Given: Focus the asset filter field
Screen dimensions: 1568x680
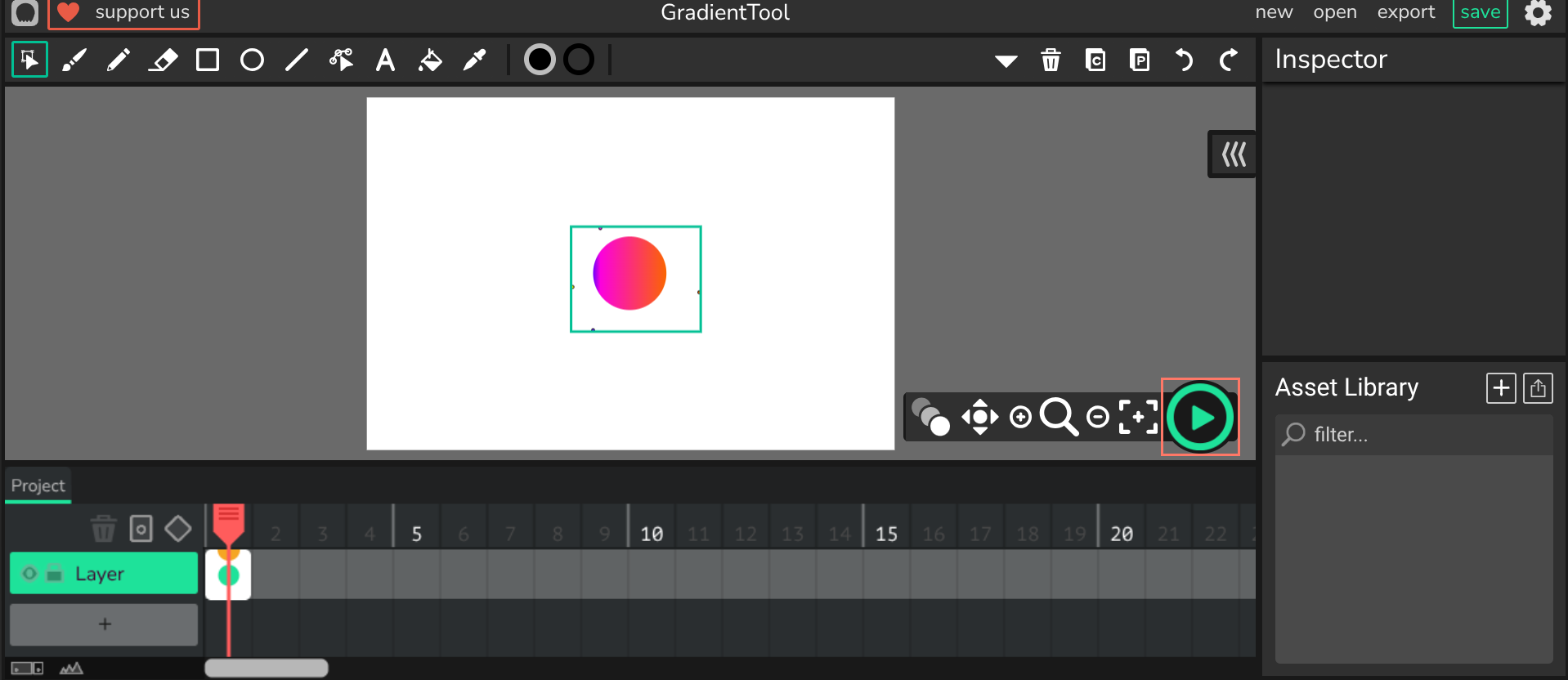Looking at the screenshot, I should pyautogui.click(x=1414, y=434).
